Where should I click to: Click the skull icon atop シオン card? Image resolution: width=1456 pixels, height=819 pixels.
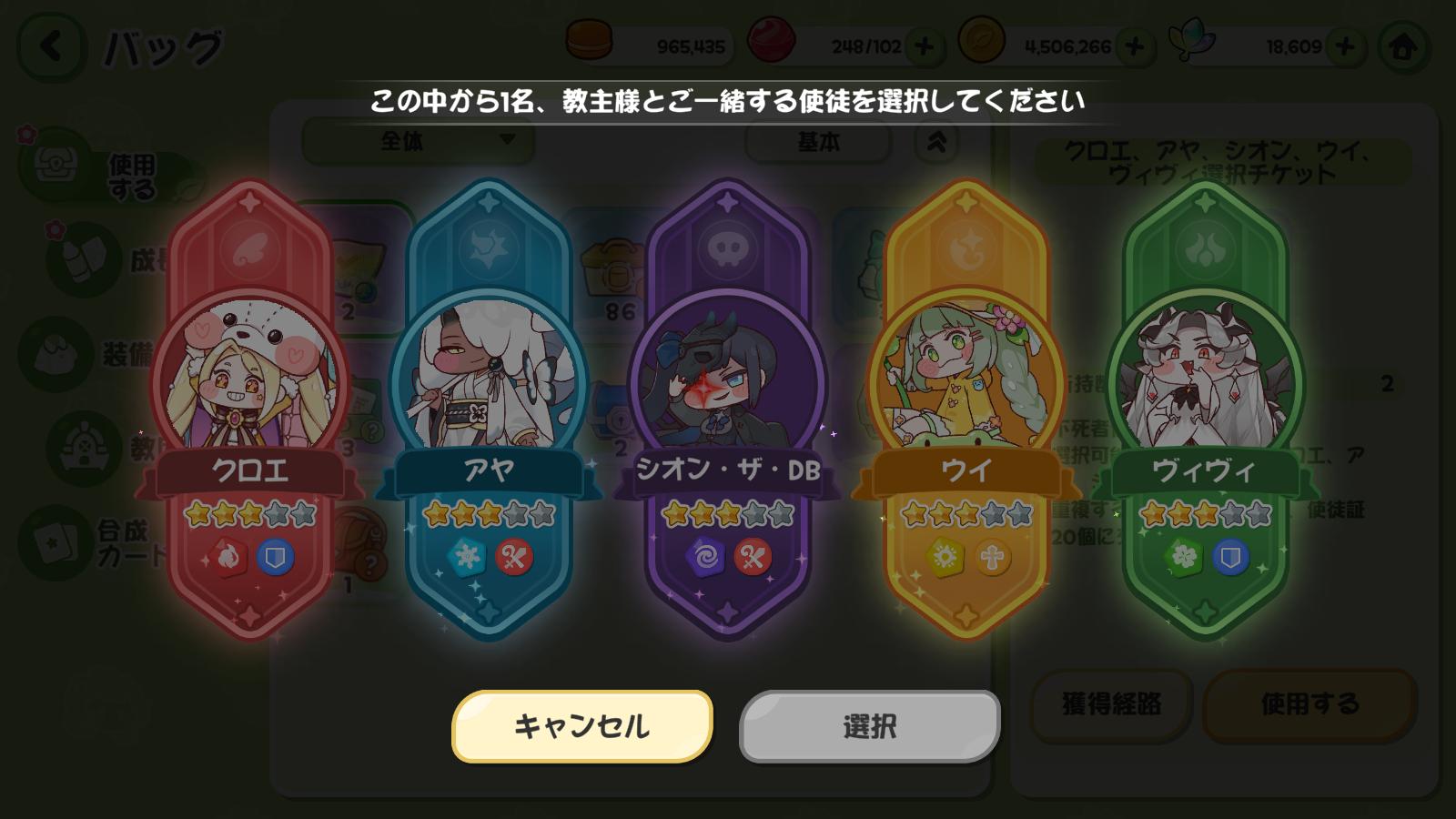pyautogui.click(x=728, y=248)
